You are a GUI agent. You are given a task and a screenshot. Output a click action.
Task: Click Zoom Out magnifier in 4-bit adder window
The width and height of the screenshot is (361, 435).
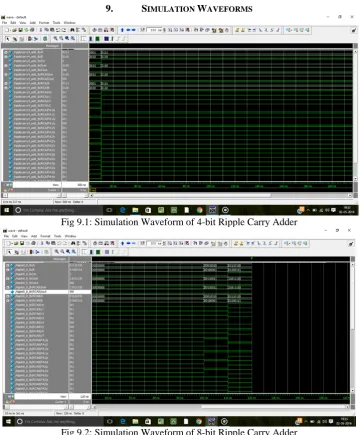click(61, 39)
